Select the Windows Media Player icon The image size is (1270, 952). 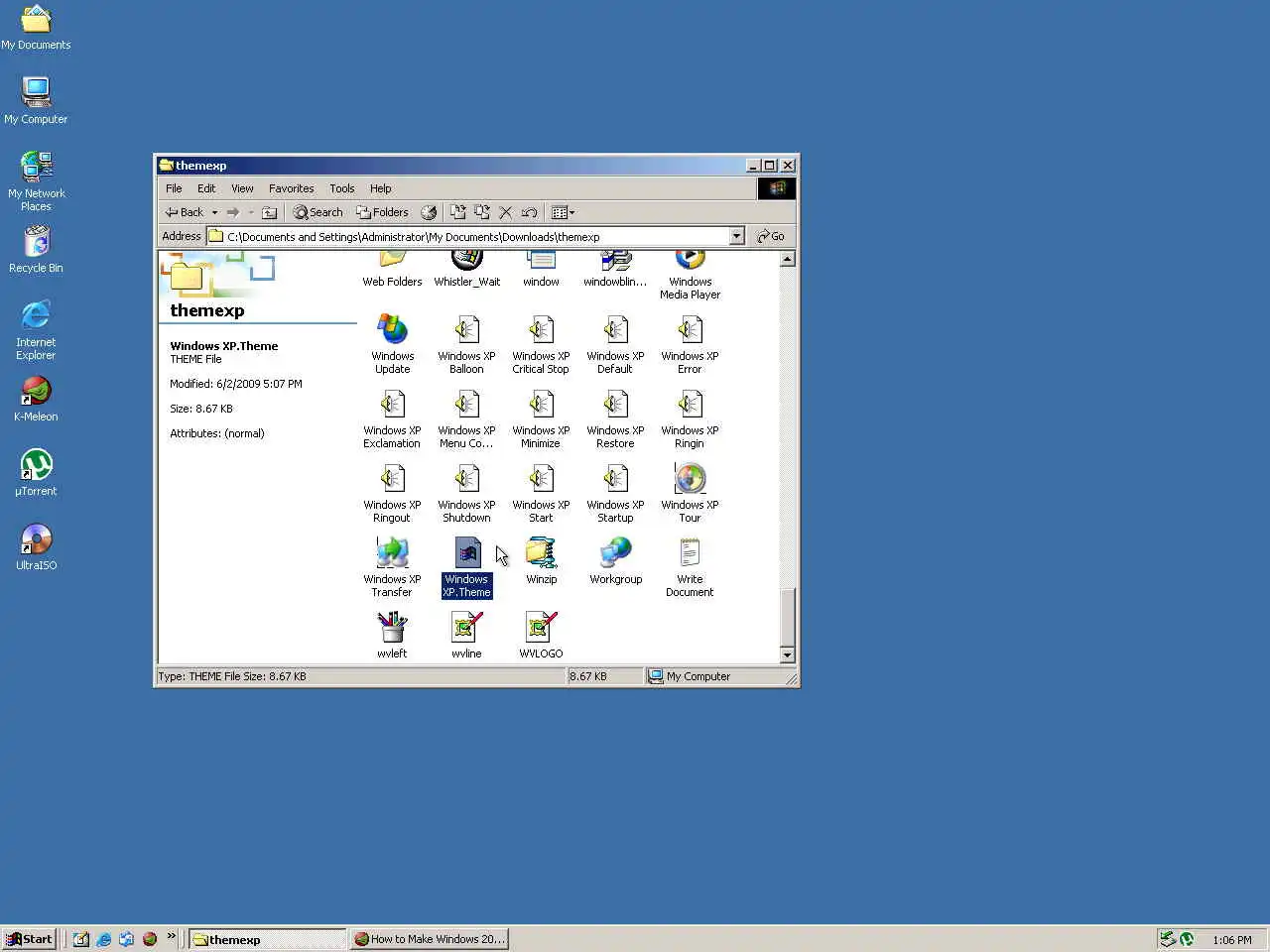click(691, 276)
